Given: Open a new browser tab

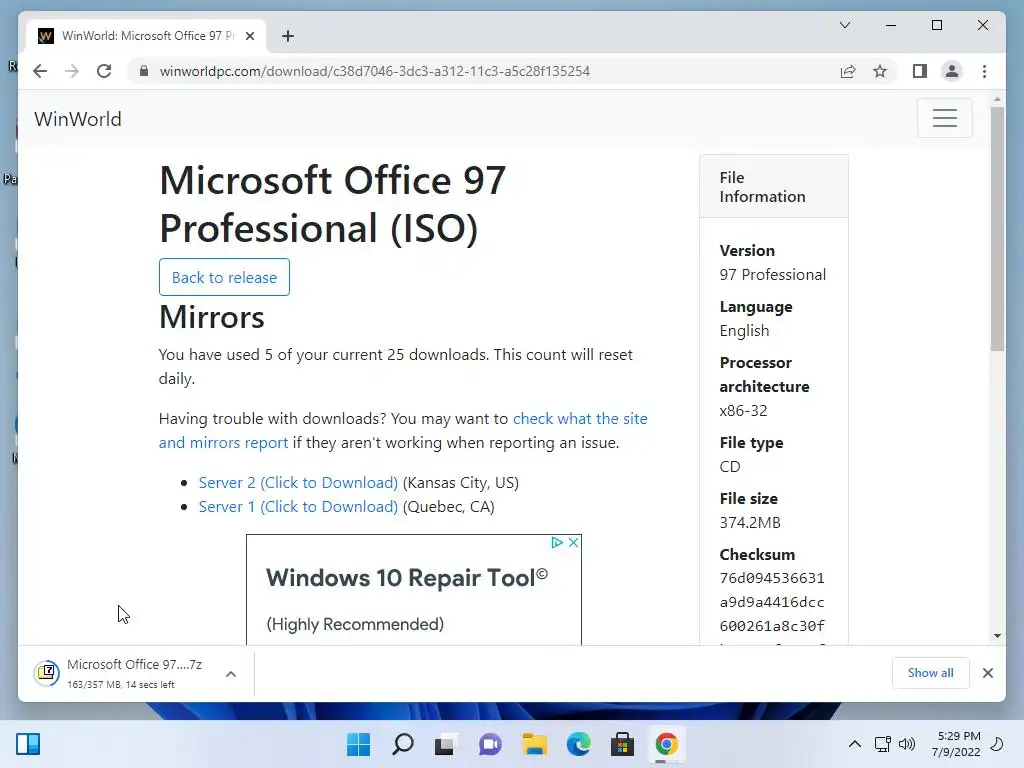Looking at the screenshot, I should 287,36.
